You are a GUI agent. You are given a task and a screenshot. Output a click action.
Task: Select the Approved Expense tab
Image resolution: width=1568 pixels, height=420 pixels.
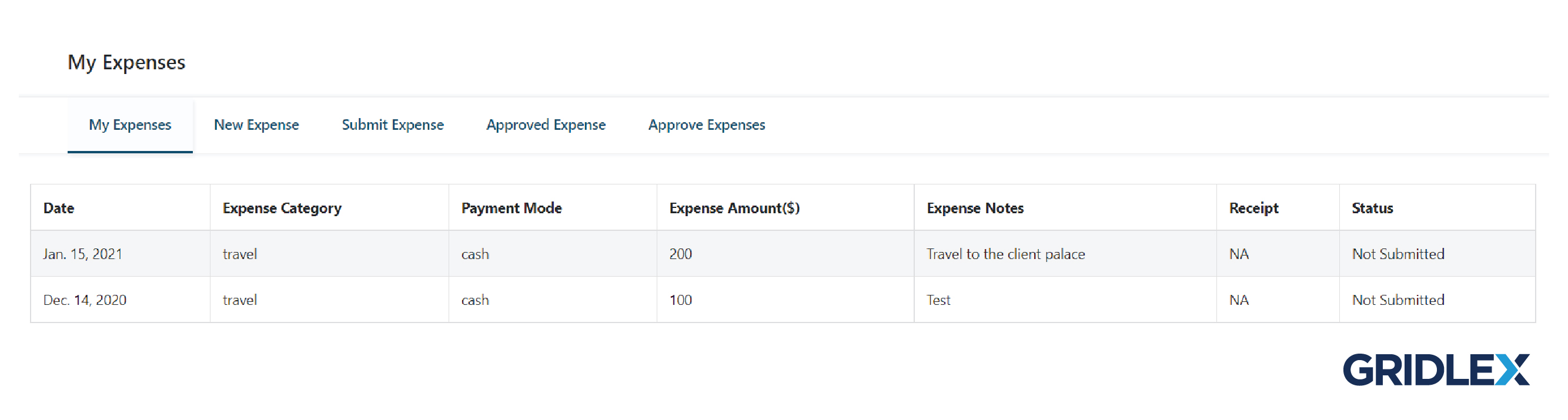(545, 125)
